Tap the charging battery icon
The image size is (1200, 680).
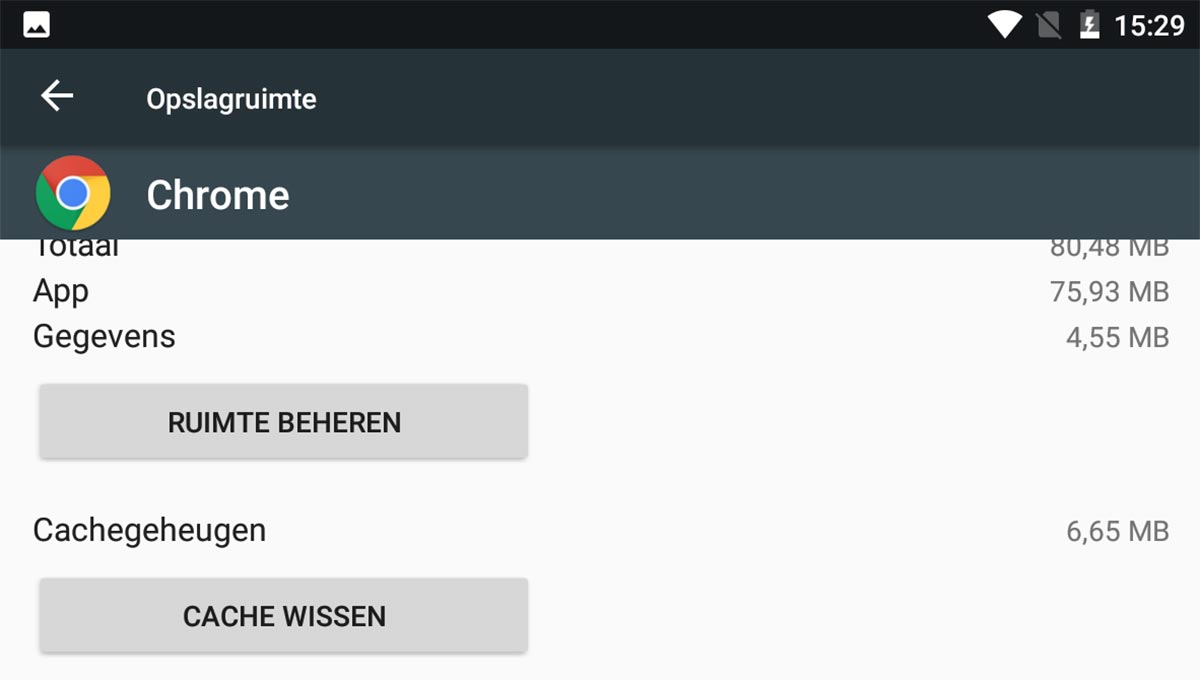click(x=1090, y=25)
